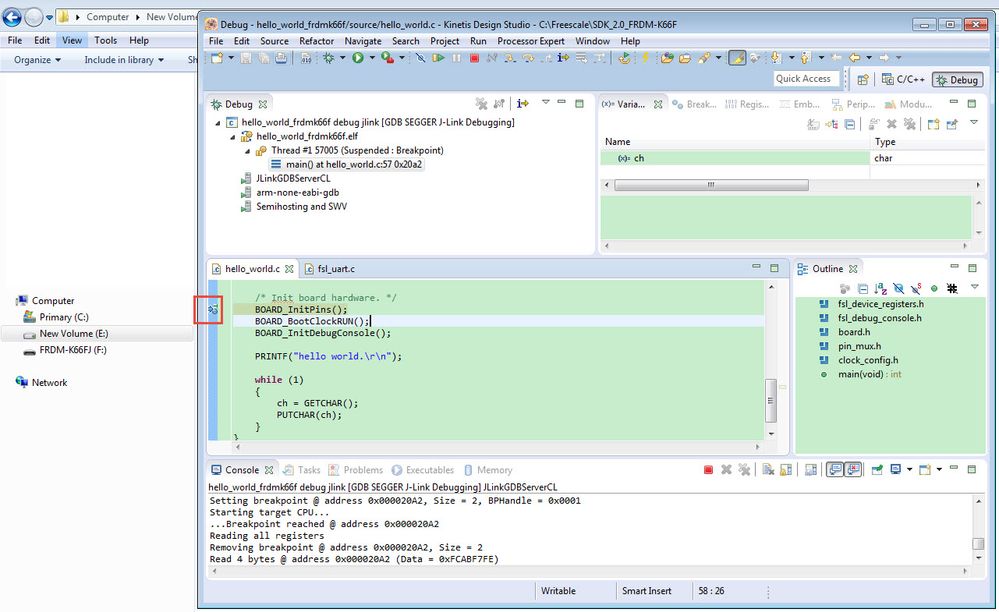Viewport: 999px width, 612px height.
Task: Switch to the Memory tab
Action: coord(488,470)
